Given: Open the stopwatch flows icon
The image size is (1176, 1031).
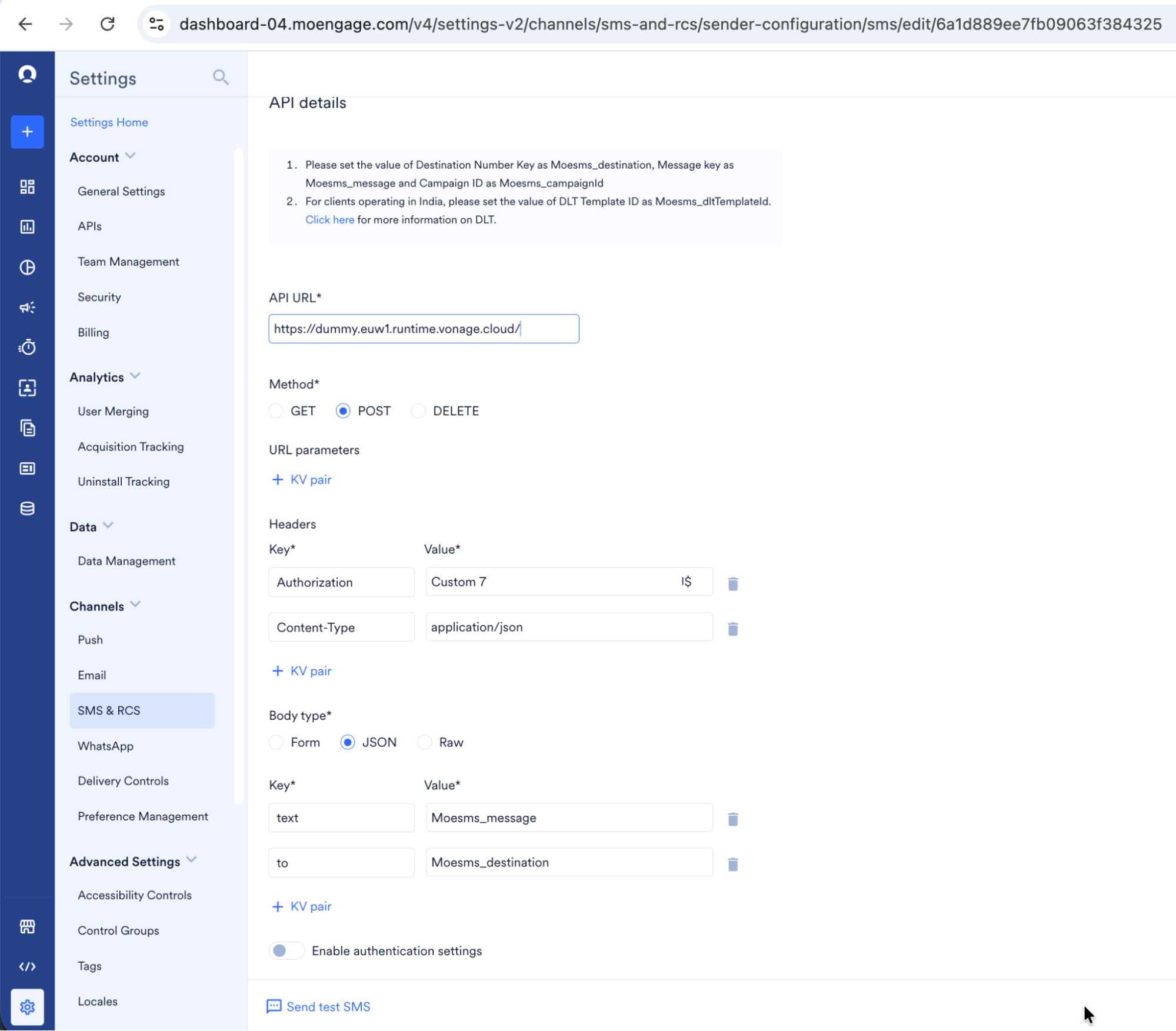Looking at the screenshot, I should pos(27,348).
